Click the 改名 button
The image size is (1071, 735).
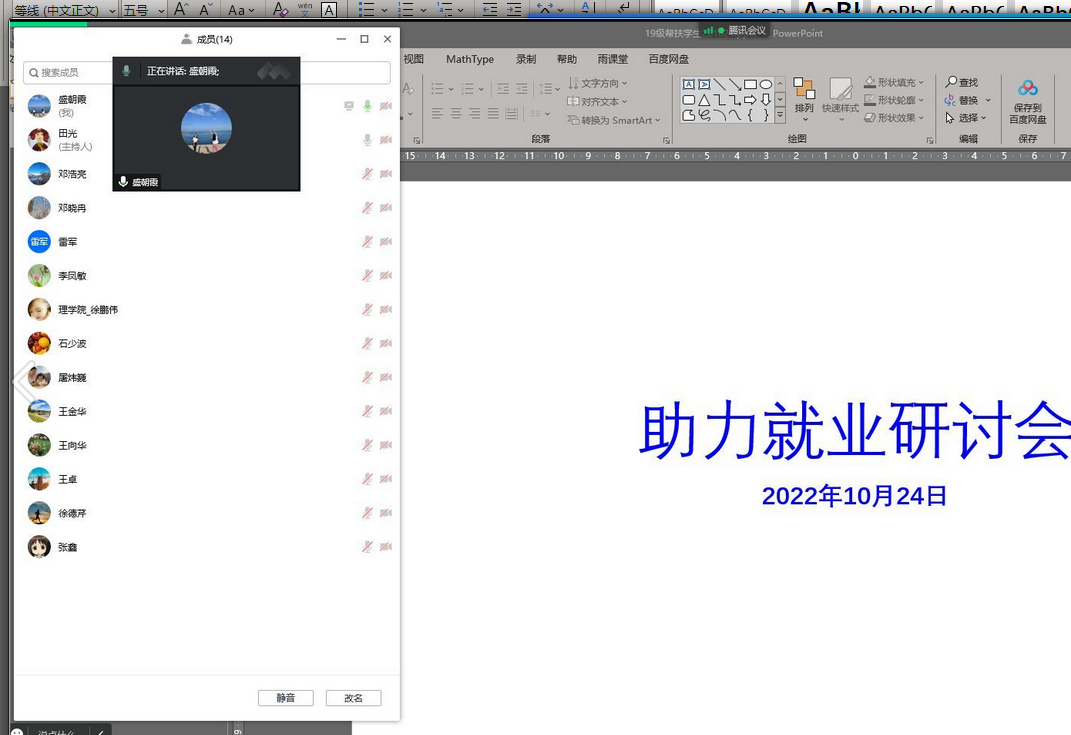click(353, 698)
